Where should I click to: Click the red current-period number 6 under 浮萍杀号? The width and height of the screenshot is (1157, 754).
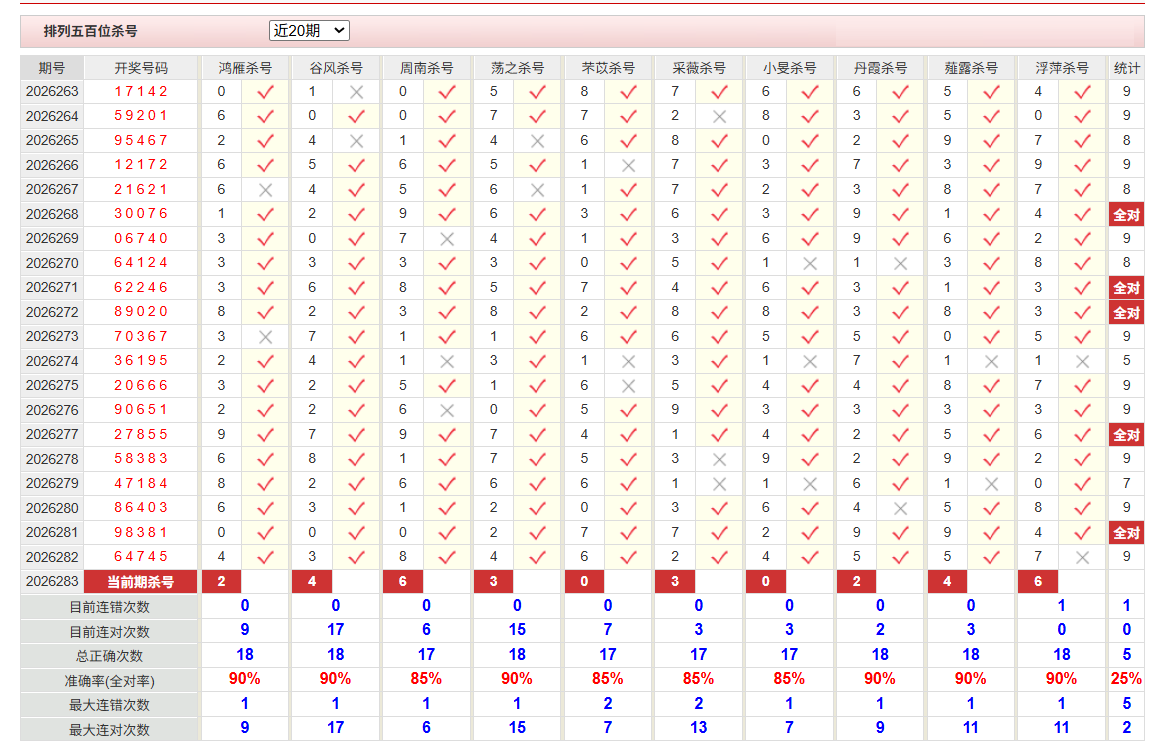1037,581
